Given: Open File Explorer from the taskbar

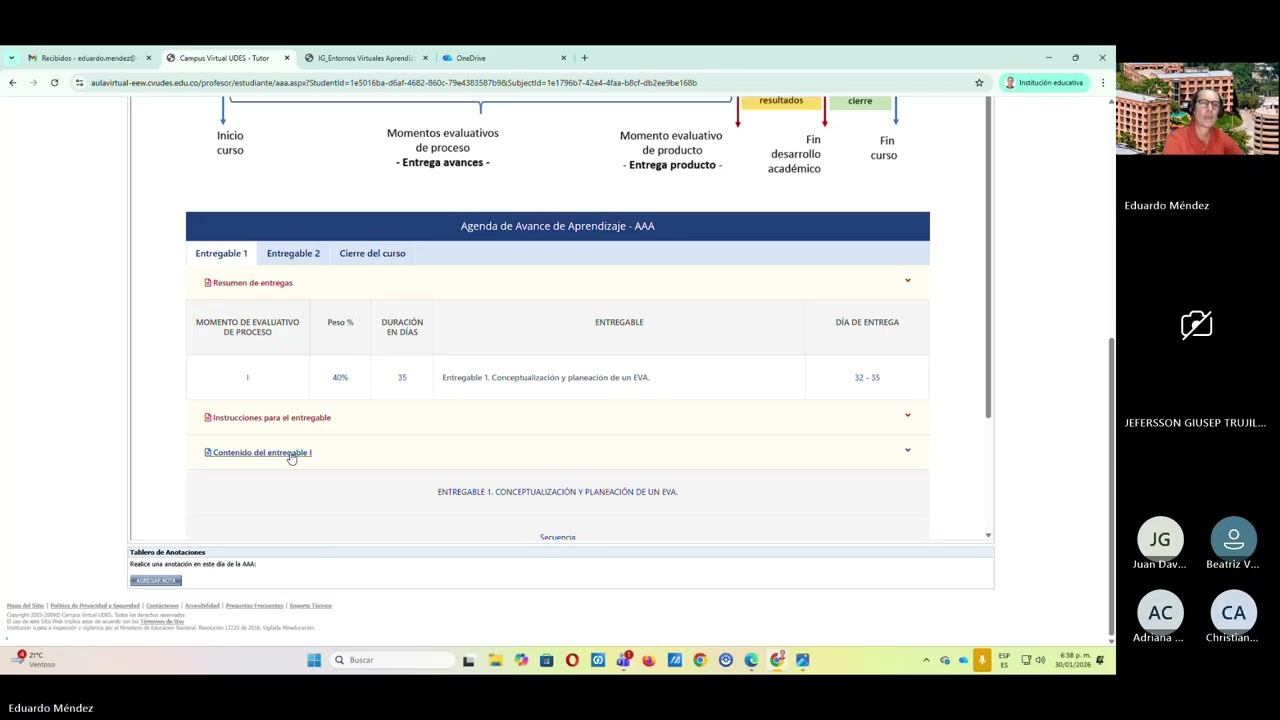Looking at the screenshot, I should 495,660.
